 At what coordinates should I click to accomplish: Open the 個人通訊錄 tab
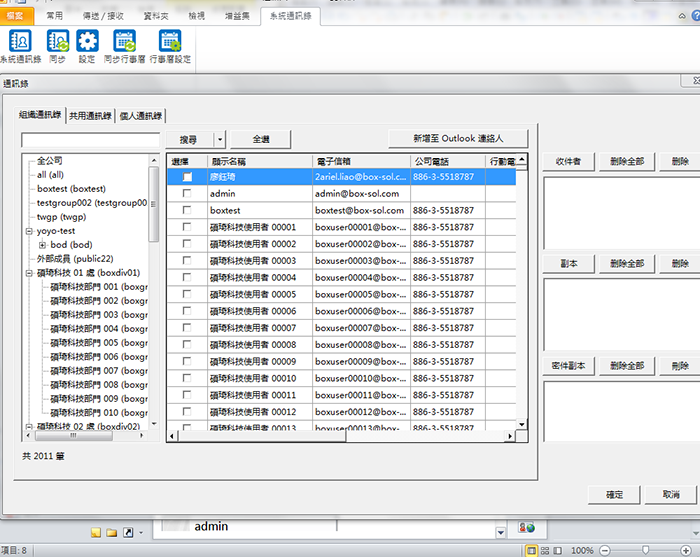(x=141, y=116)
